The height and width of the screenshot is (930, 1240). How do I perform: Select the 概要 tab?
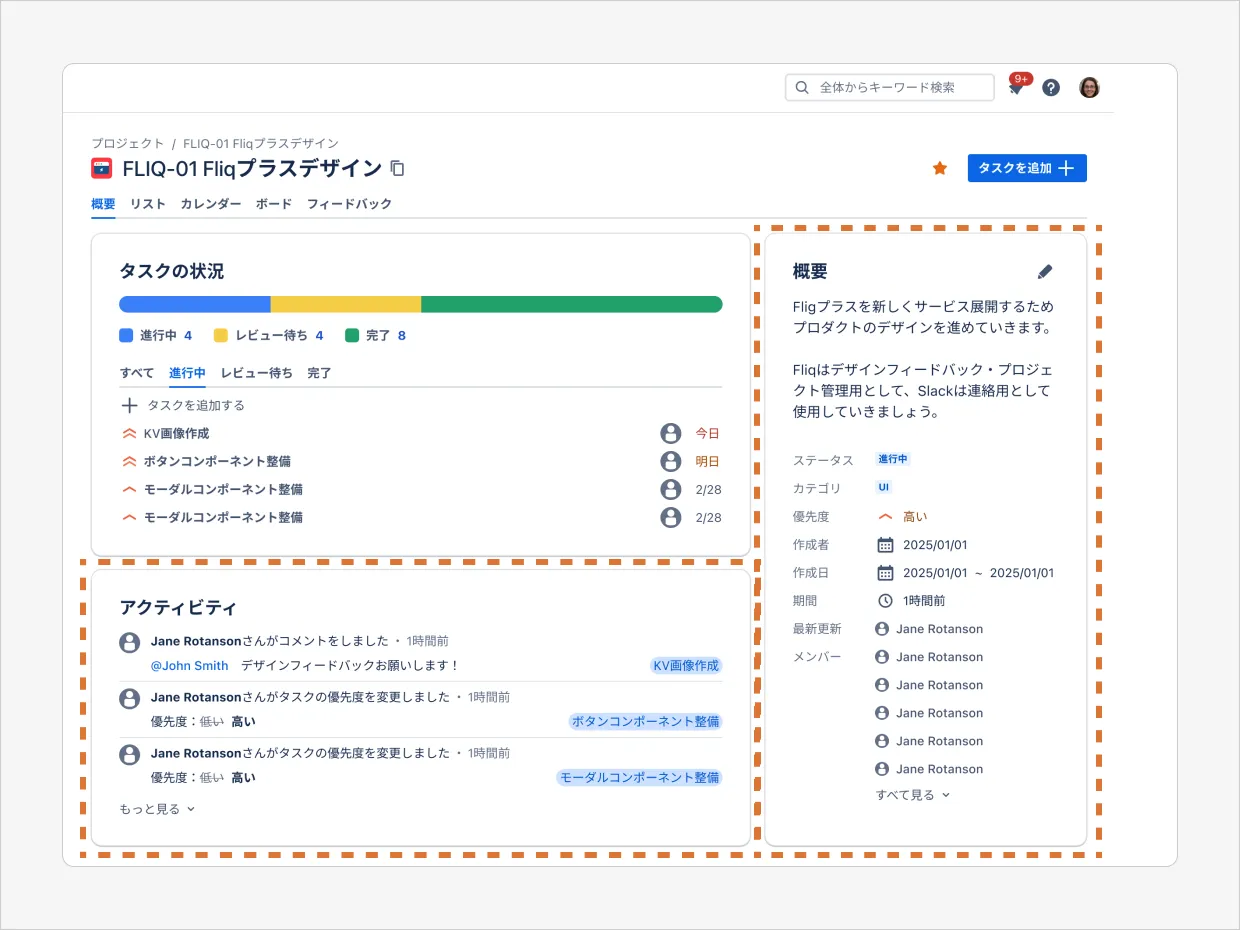click(x=103, y=203)
